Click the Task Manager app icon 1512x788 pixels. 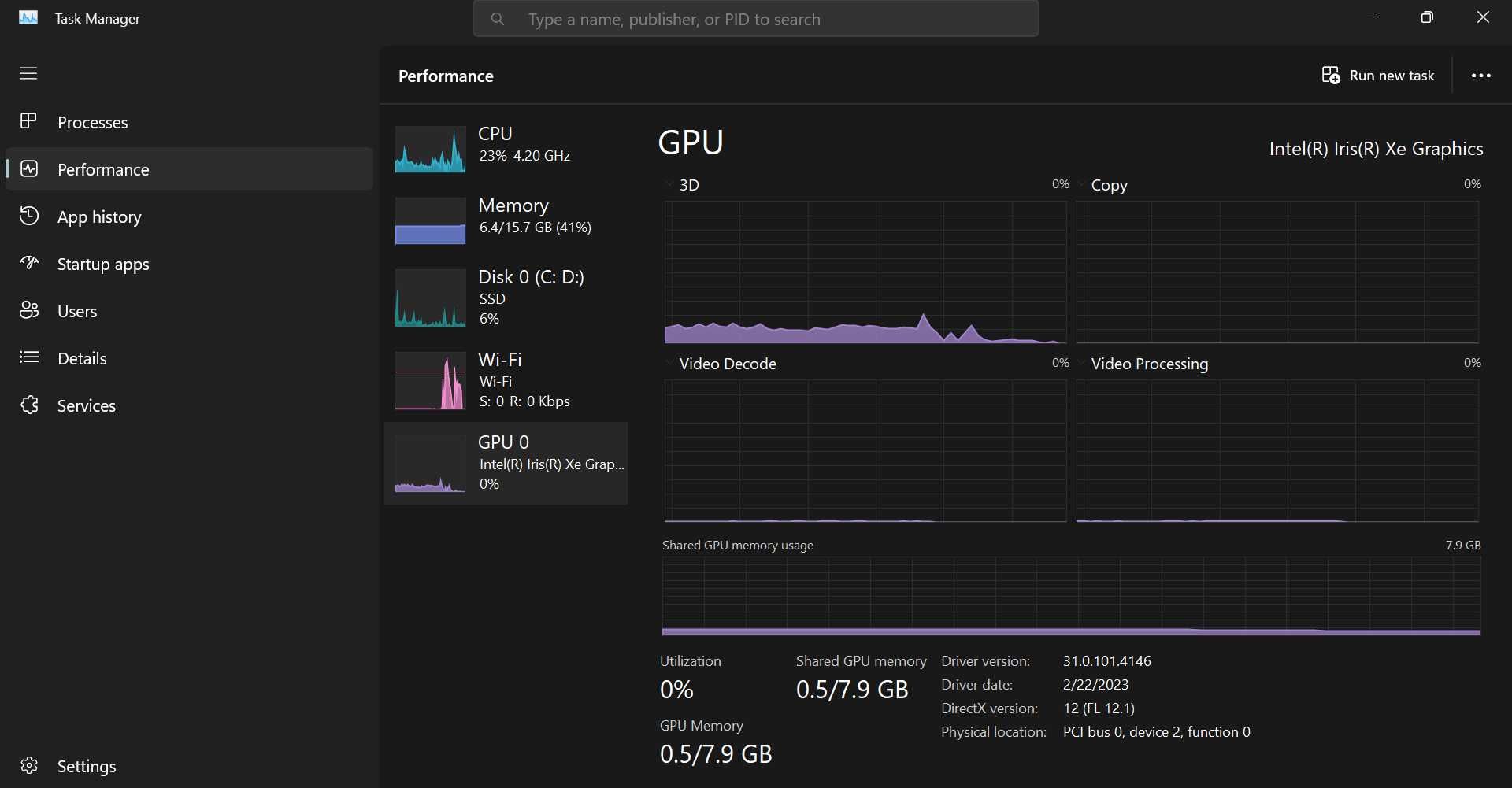(28, 17)
